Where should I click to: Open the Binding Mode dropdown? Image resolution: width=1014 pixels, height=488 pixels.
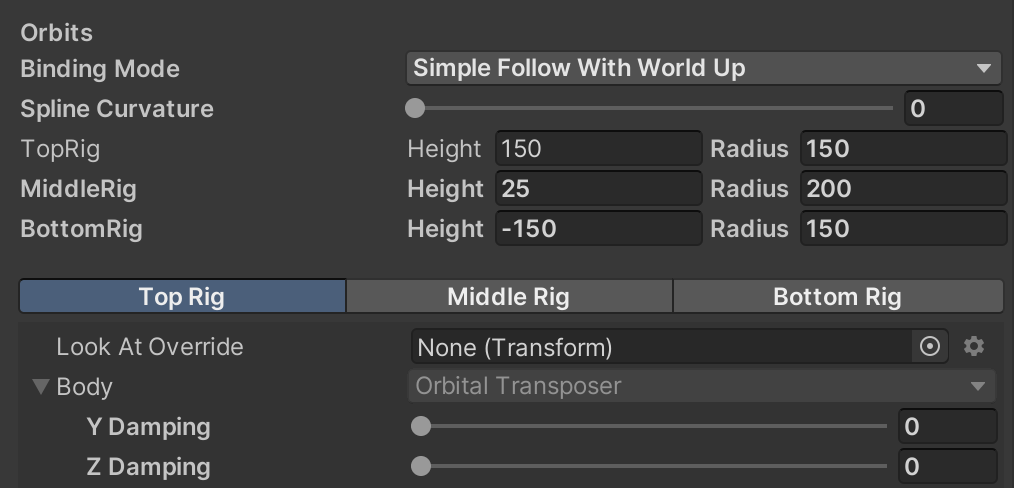[x=705, y=68]
